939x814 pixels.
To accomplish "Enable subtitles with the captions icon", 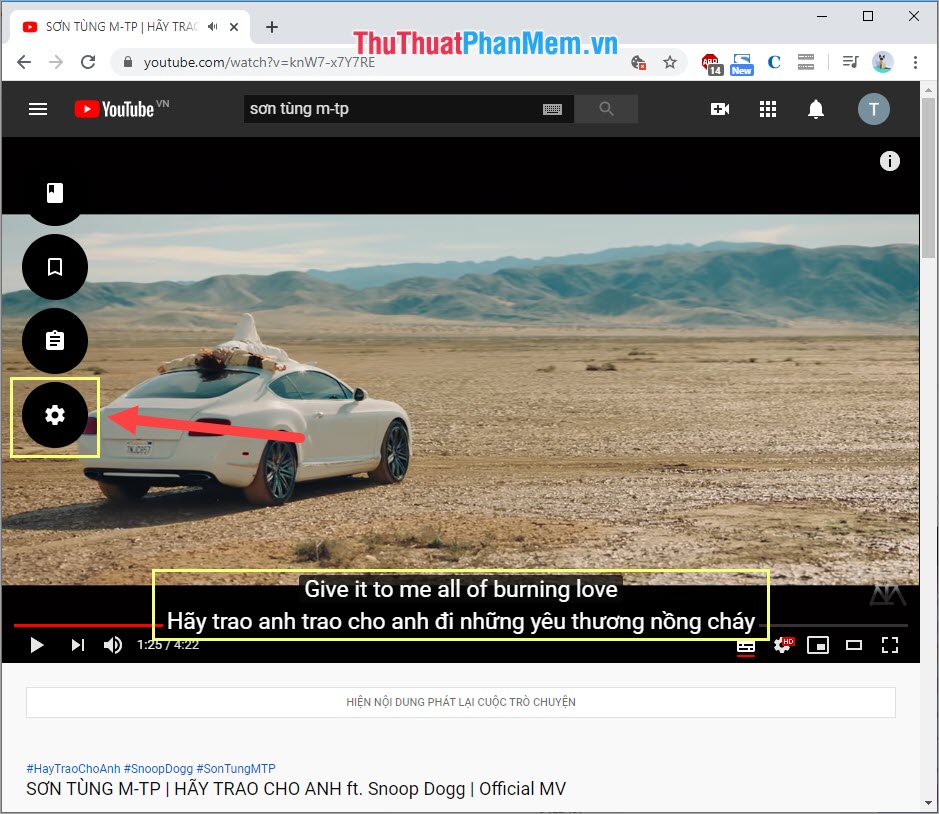I will coord(746,646).
